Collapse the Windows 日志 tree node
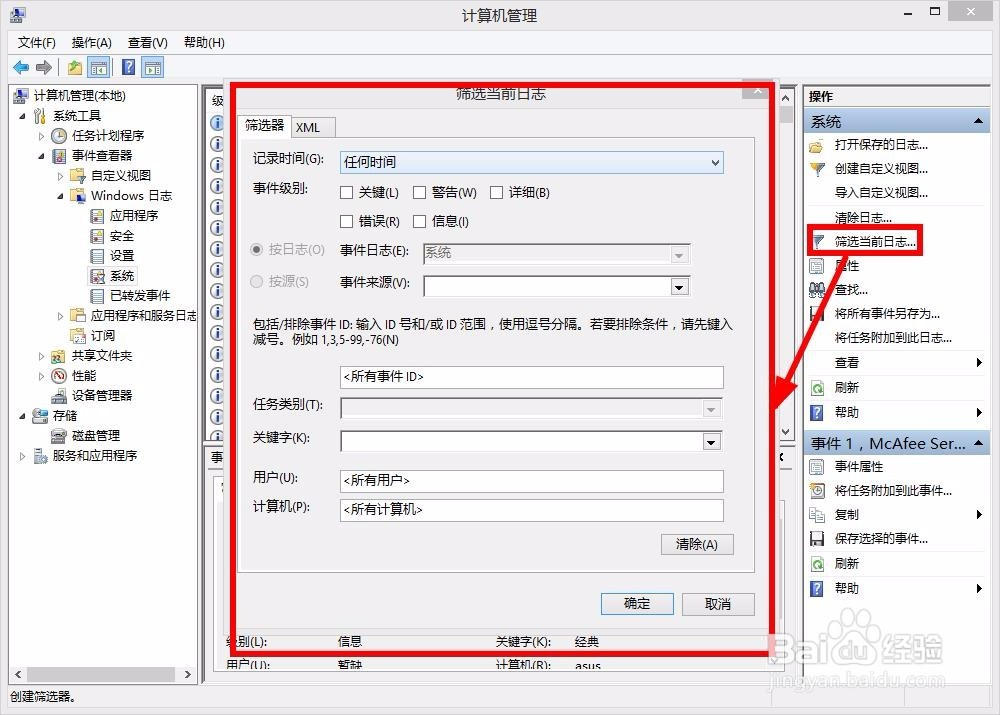Screen dimensions: 1000x715 point(60,196)
